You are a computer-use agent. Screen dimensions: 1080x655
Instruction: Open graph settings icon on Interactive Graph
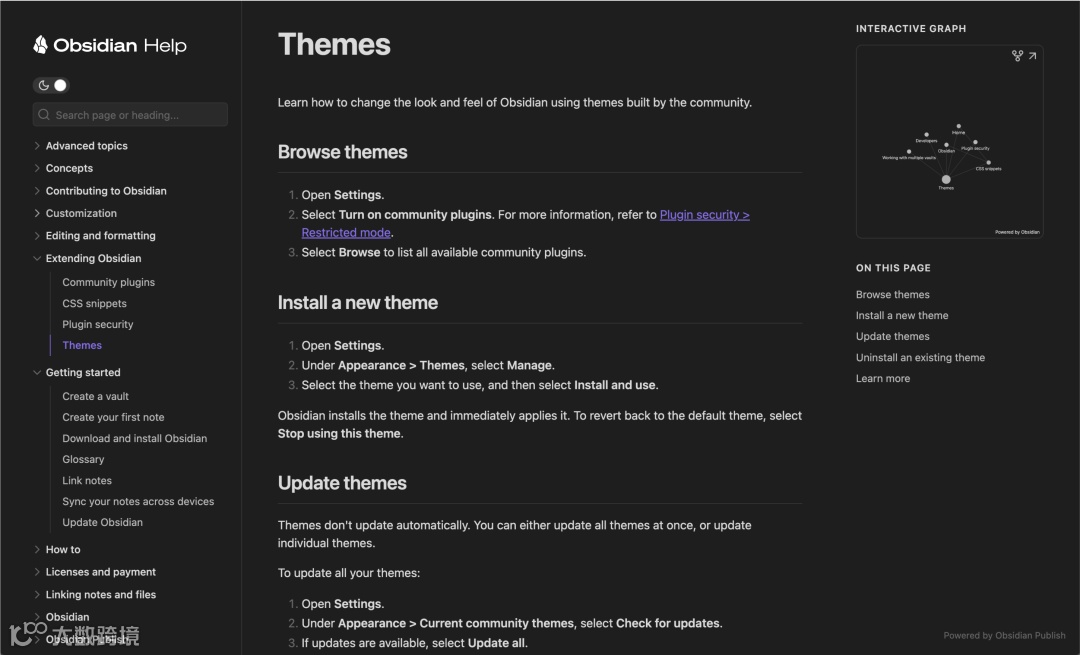1017,56
